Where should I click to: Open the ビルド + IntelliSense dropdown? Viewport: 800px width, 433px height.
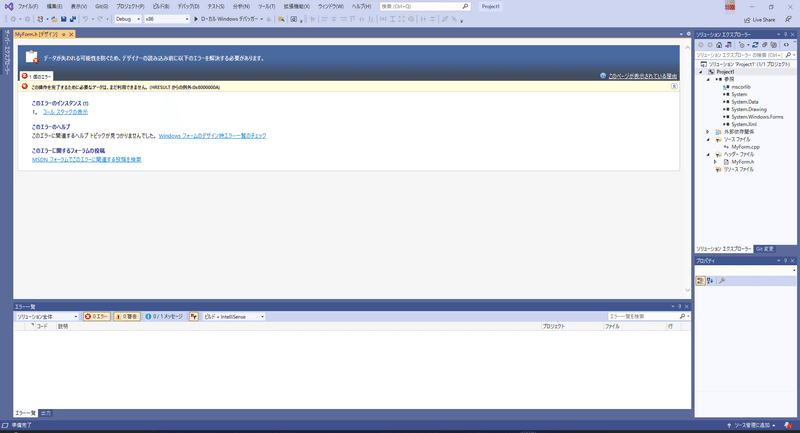pyautogui.click(x=234, y=317)
